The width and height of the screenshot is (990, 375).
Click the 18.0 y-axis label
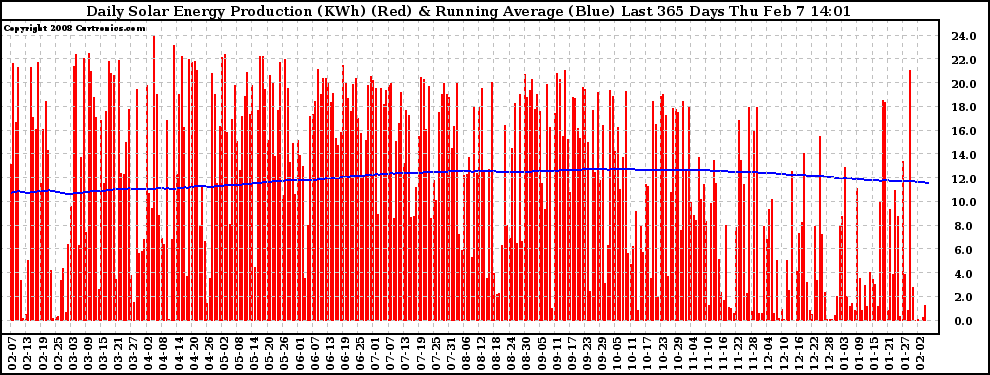point(964,107)
